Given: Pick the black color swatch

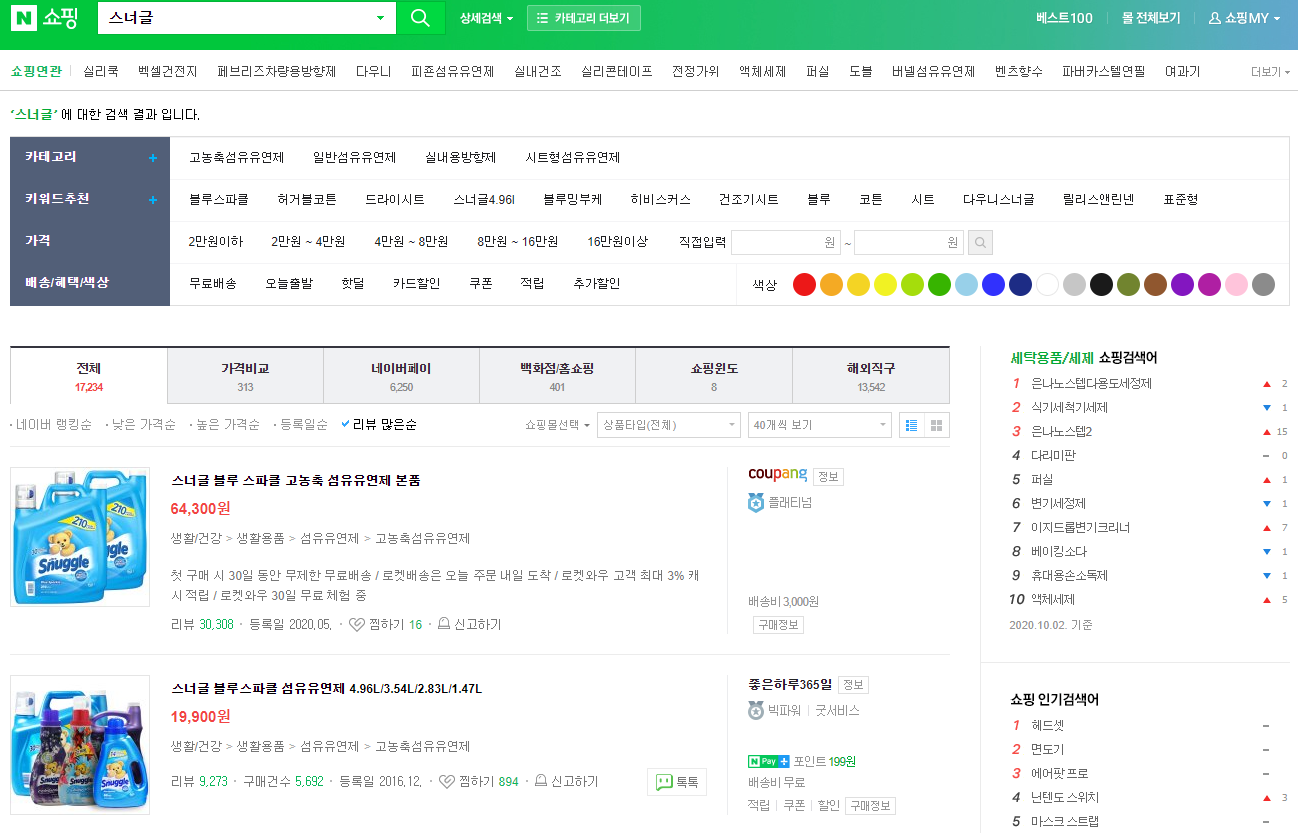Looking at the screenshot, I should 1101,284.
